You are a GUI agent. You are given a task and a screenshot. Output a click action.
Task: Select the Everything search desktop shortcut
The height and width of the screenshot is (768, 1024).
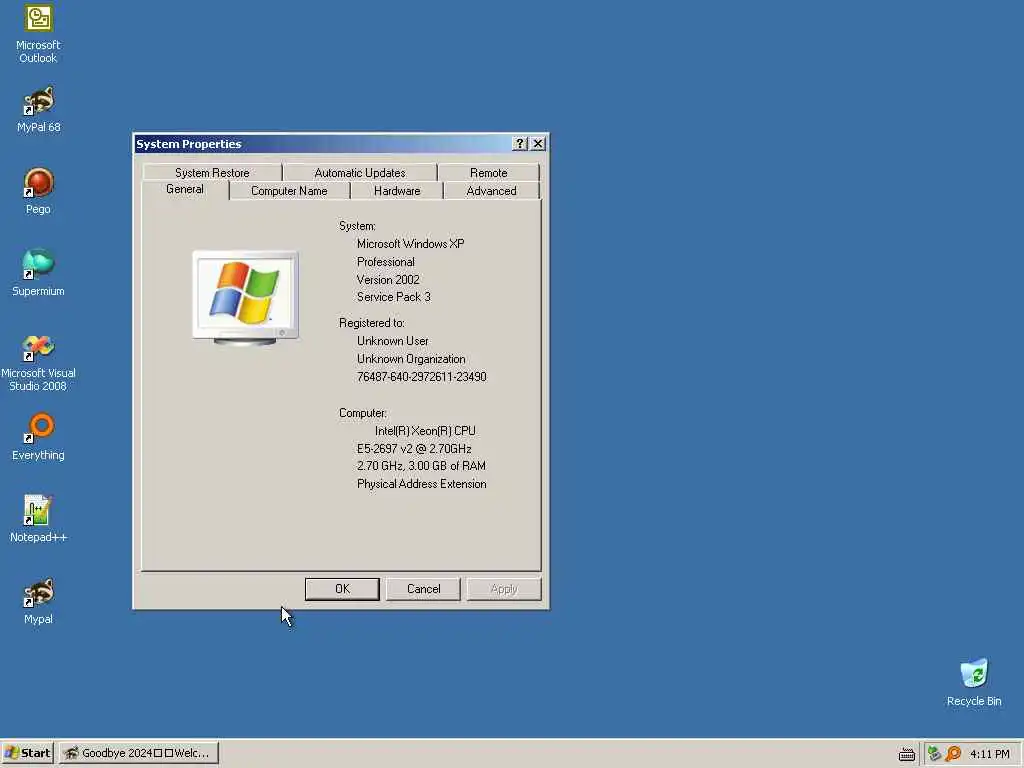[39, 438]
